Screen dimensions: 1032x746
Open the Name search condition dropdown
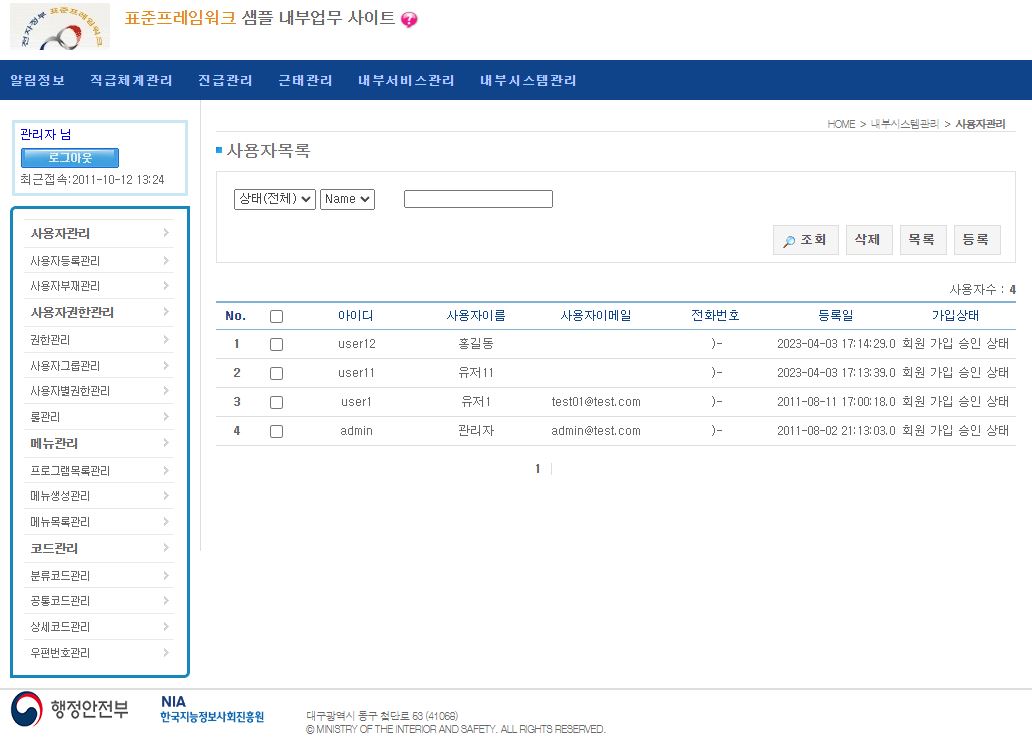[x=347, y=199]
